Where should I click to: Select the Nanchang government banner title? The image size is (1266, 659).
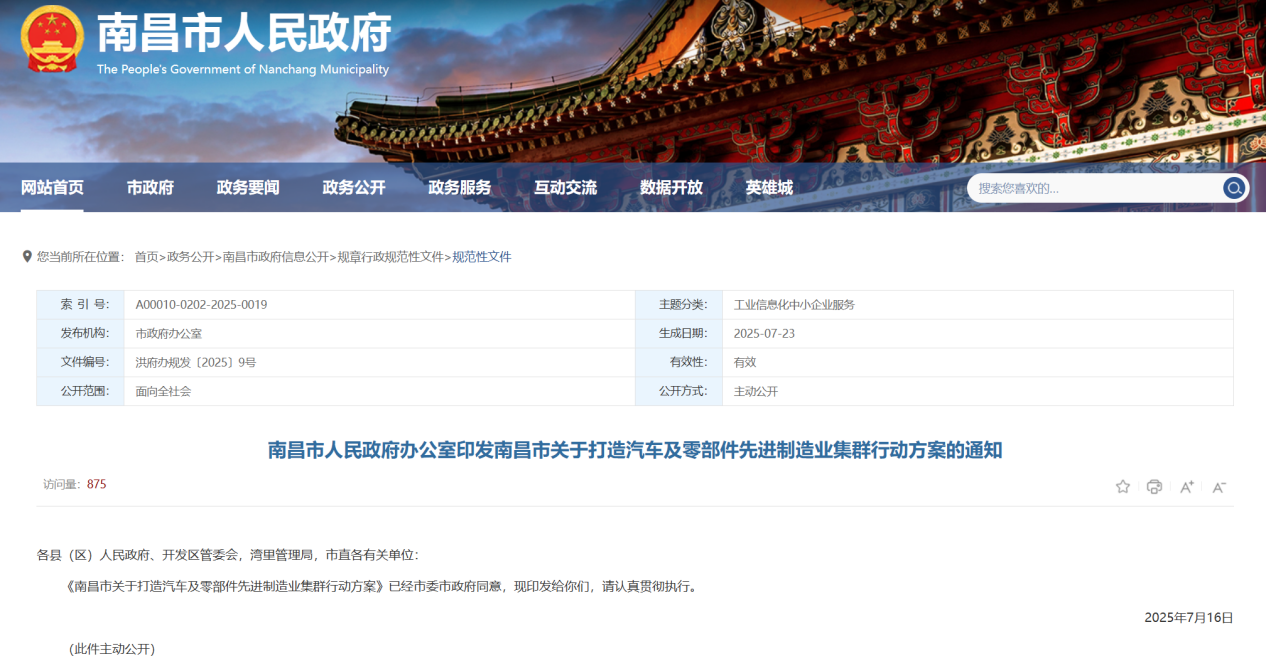click(244, 34)
